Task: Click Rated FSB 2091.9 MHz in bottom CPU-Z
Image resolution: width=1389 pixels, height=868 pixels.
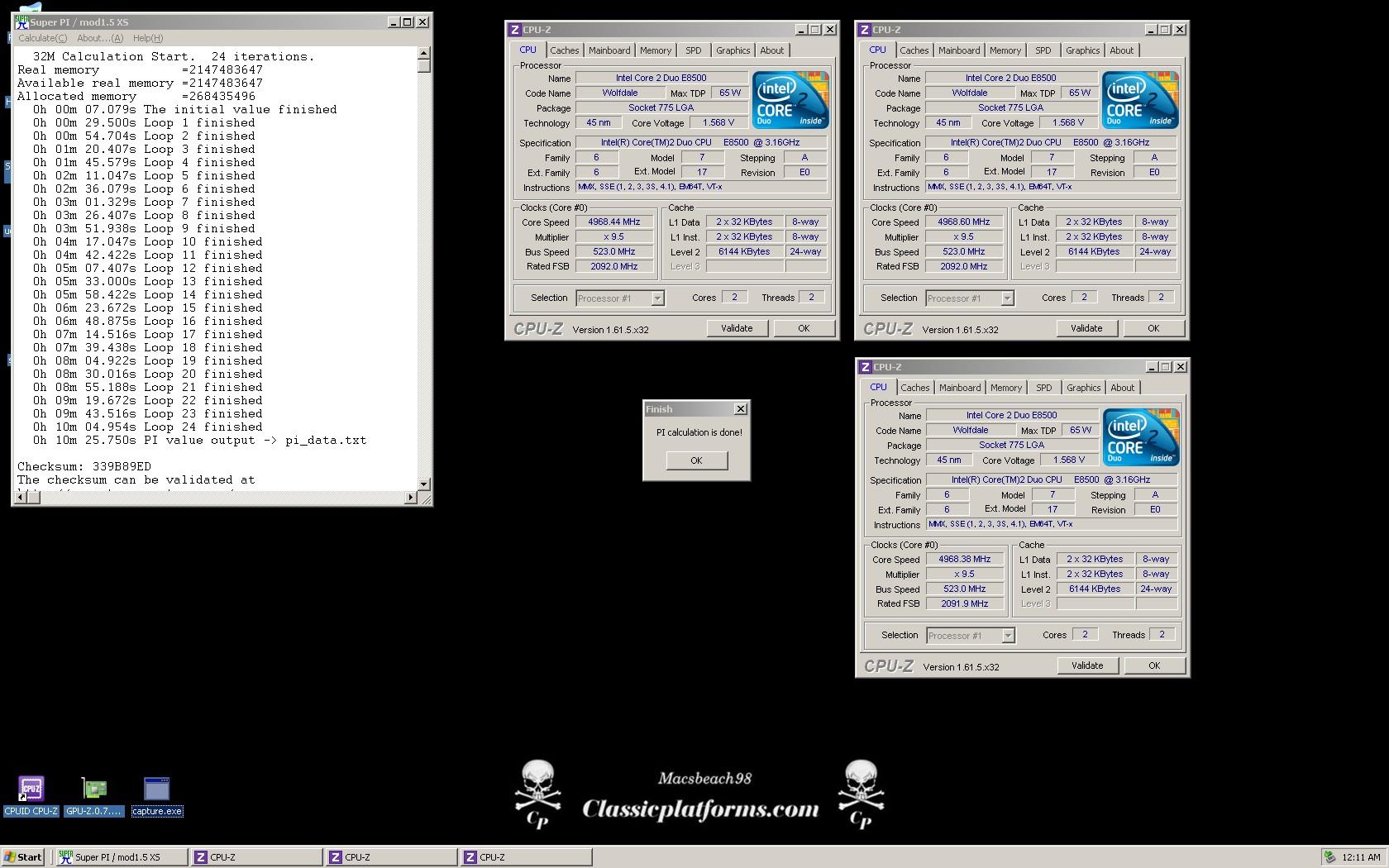Action: point(964,604)
